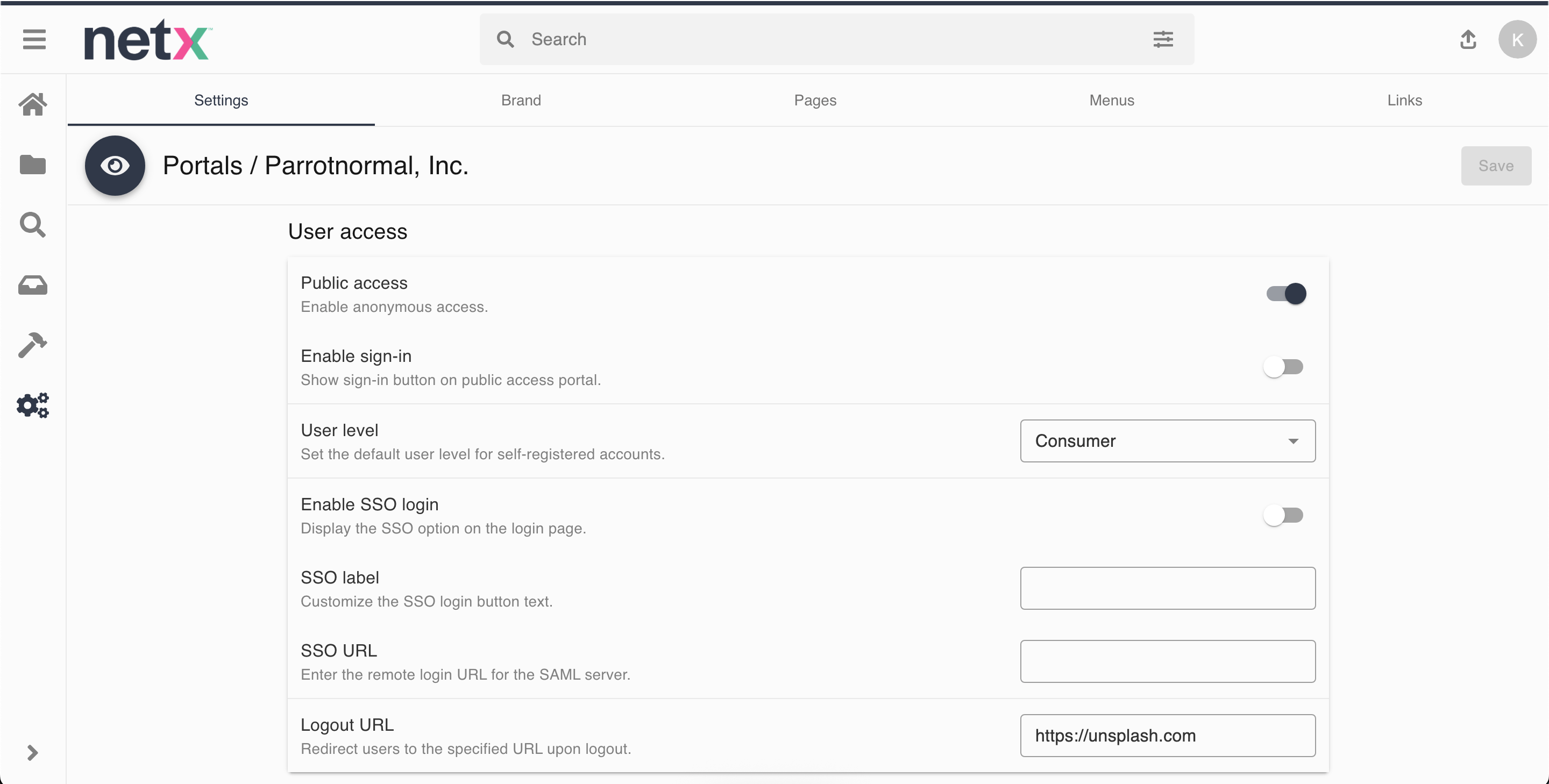Open advanced search filter sliders icon
The image size is (1549, 784).
click(x=1163, y=40)
